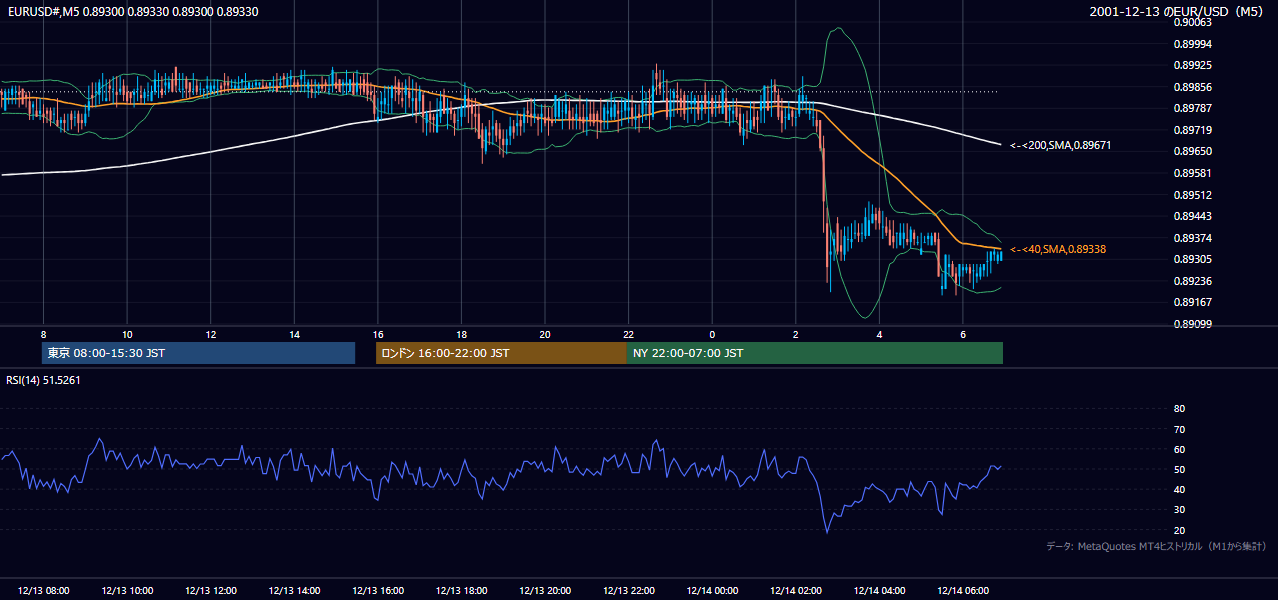Viewport: 1278px width, 600px height.
Task: Click hour tick 10 under price chart
Action: coord(127,333)
